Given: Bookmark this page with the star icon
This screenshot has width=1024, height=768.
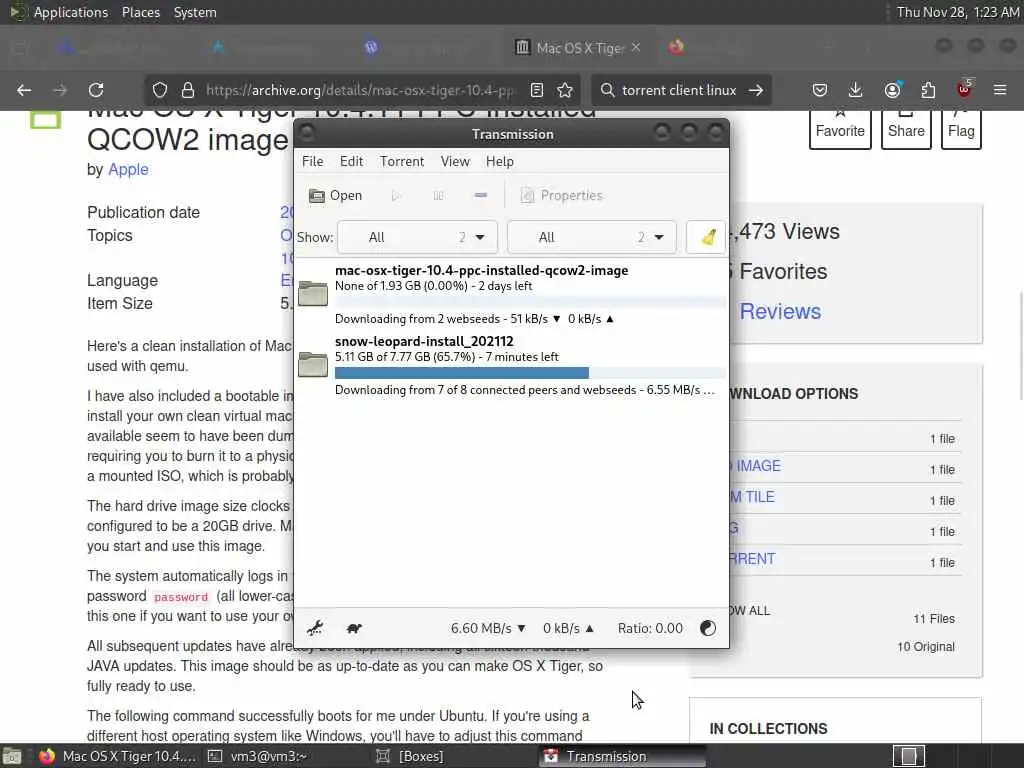Looking at the screenshot, I should coord(565,90).
